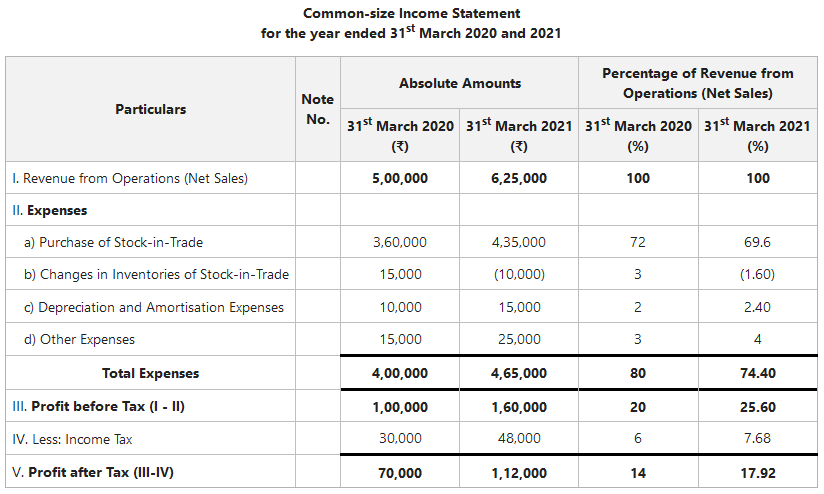Select the Expenses section heading
This screenshot has height=494, width=824.
tap(50, 210)
